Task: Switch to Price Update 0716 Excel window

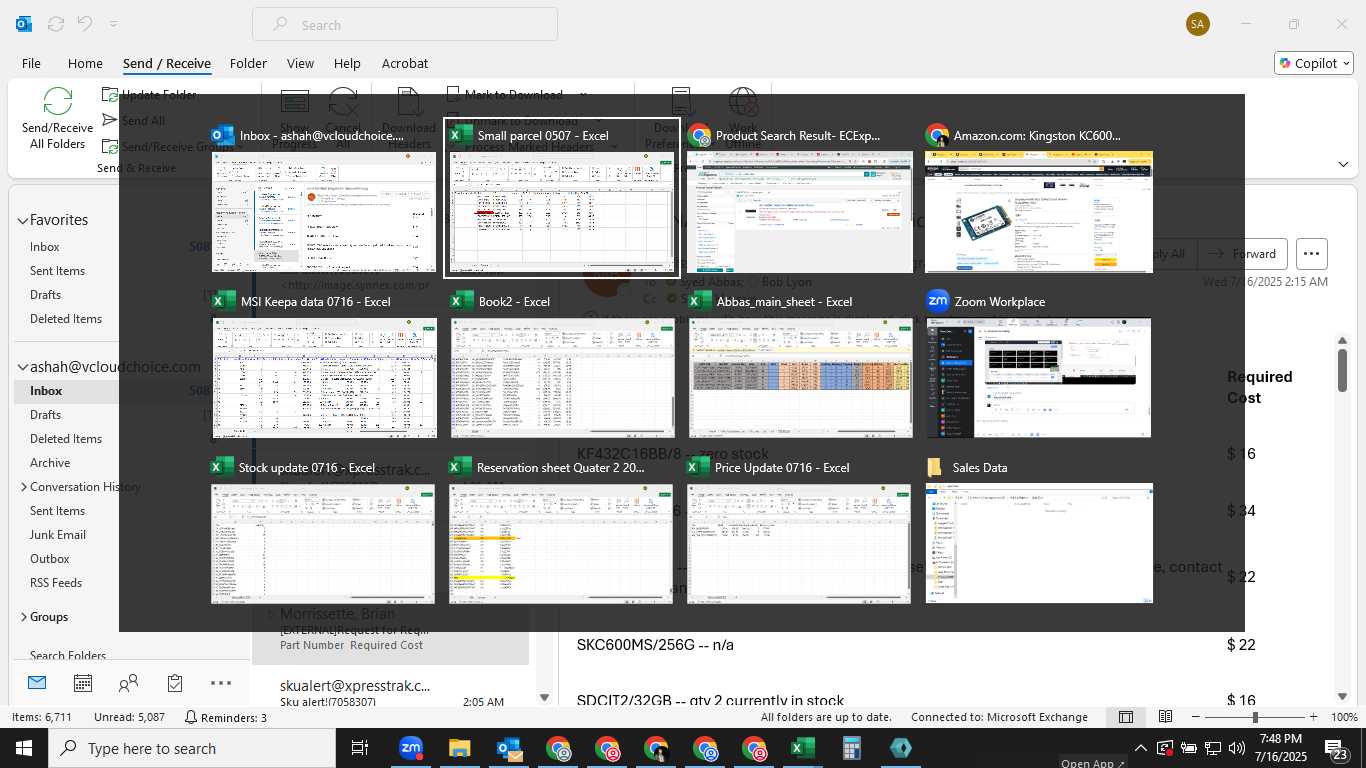Action: click(800, 531)
